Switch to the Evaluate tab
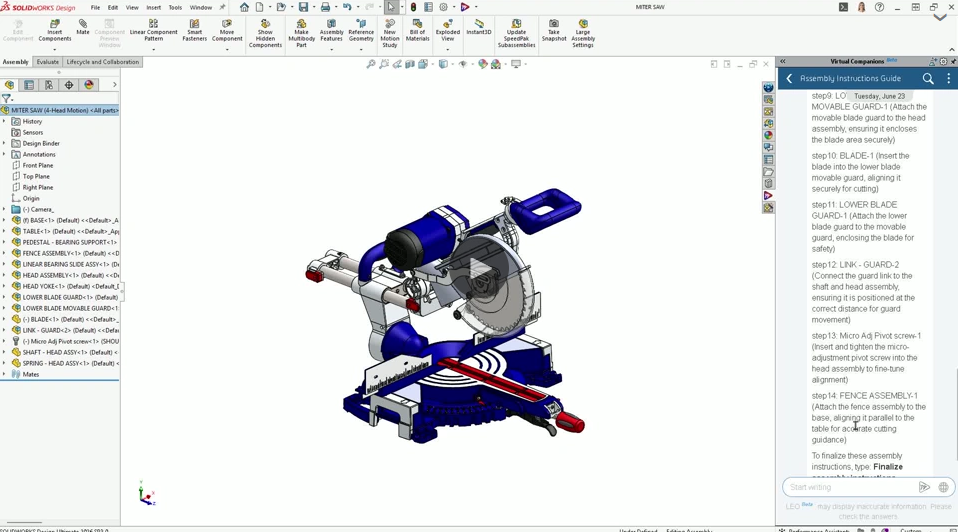Screen dimensions: 958x532 tap(47, 62)
